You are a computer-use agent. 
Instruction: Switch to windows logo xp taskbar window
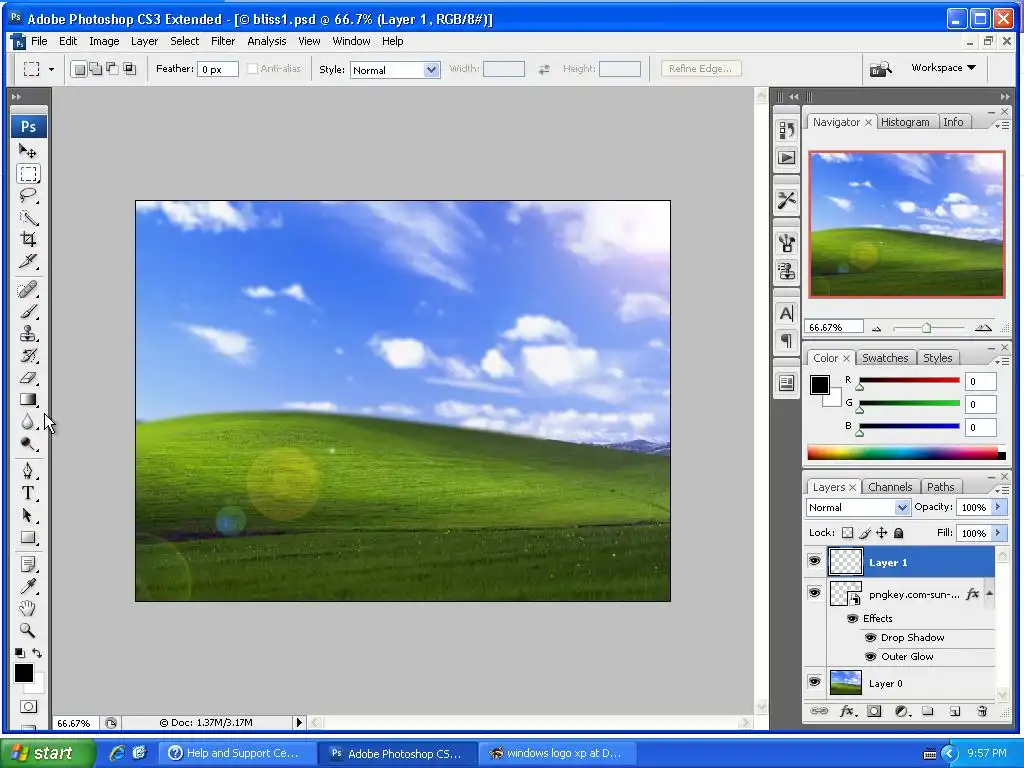pyautogui.click(x=555, y=753)
